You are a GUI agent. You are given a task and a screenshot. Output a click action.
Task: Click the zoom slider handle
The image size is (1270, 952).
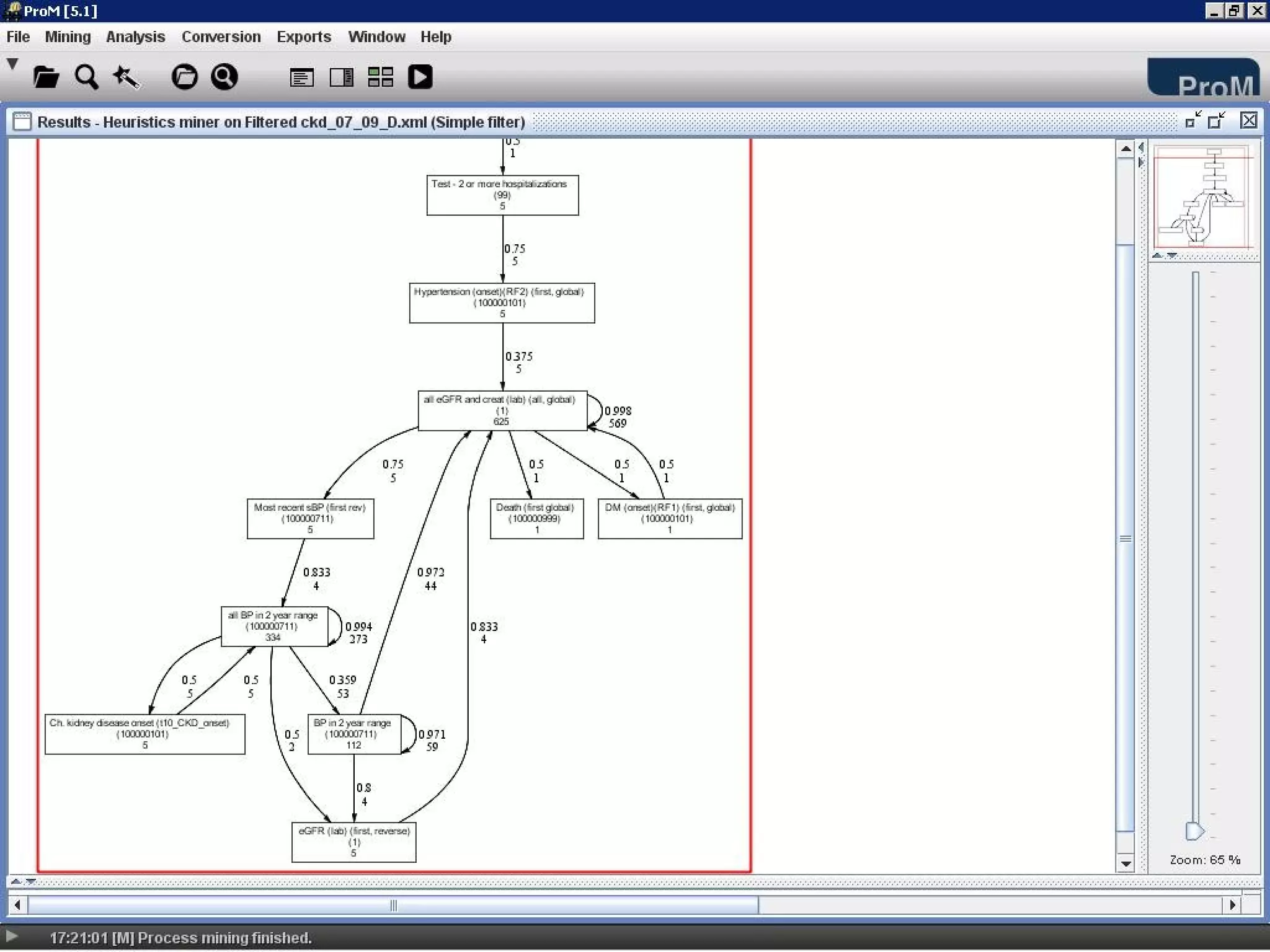(x=1194, y=831)
